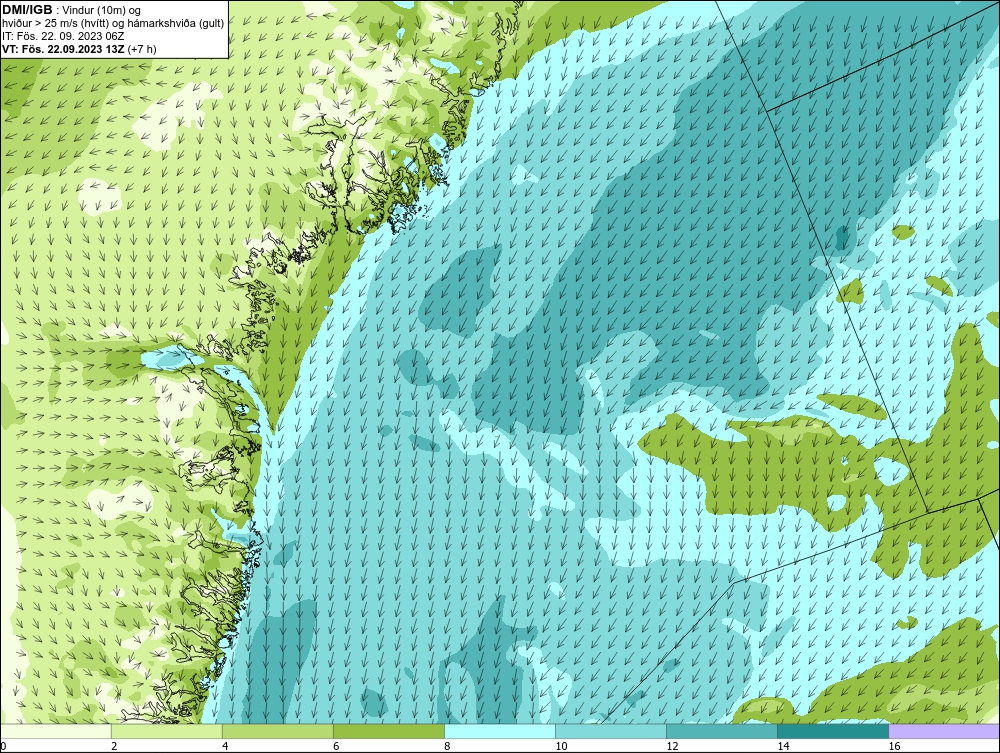This screenshot has height=753, width=1000.
Task: Click the 0–2 m/s palest legend swatch
Action: coord(56,731)
